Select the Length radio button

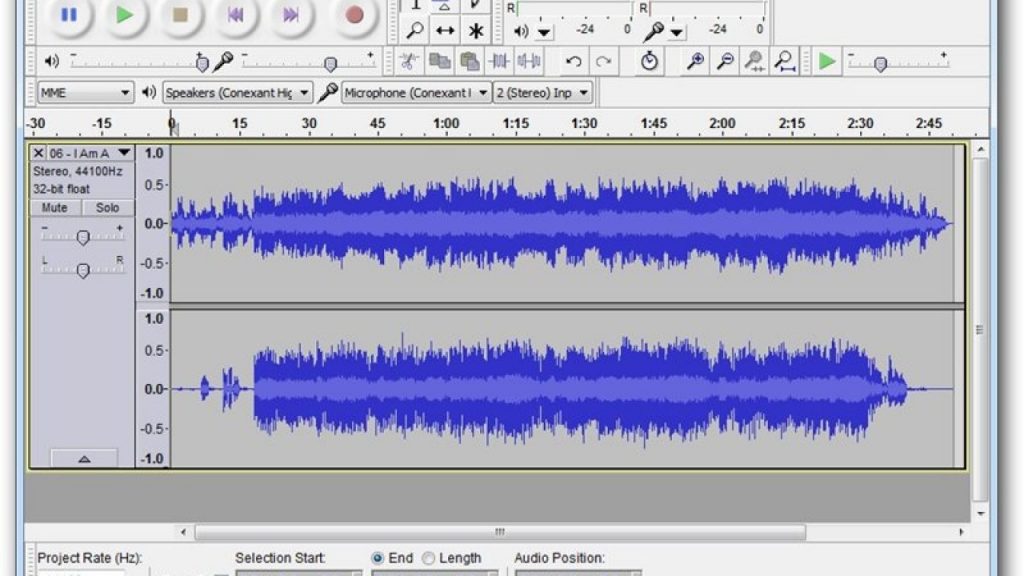428,558
